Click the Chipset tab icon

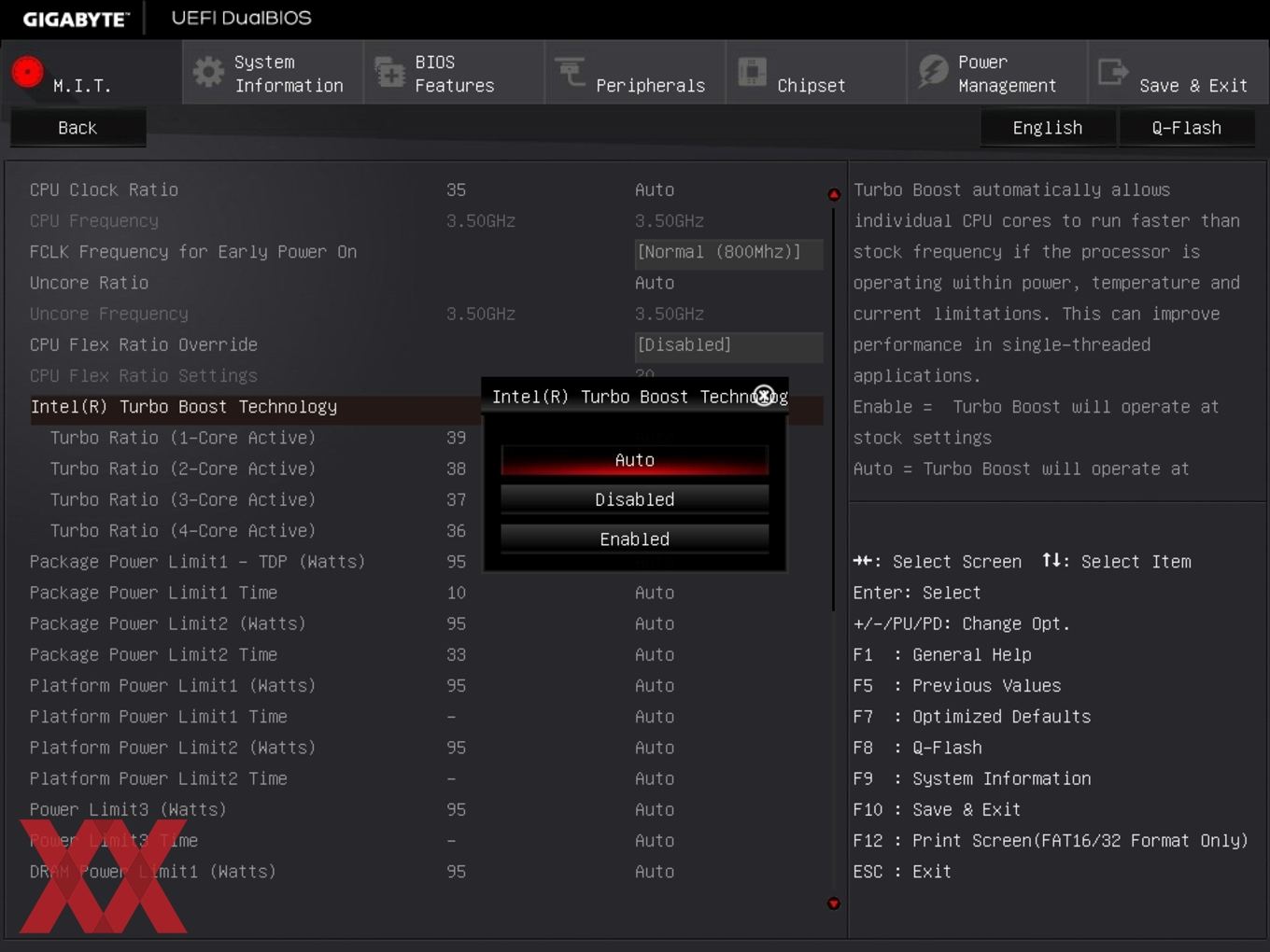(x=752, y=72)
